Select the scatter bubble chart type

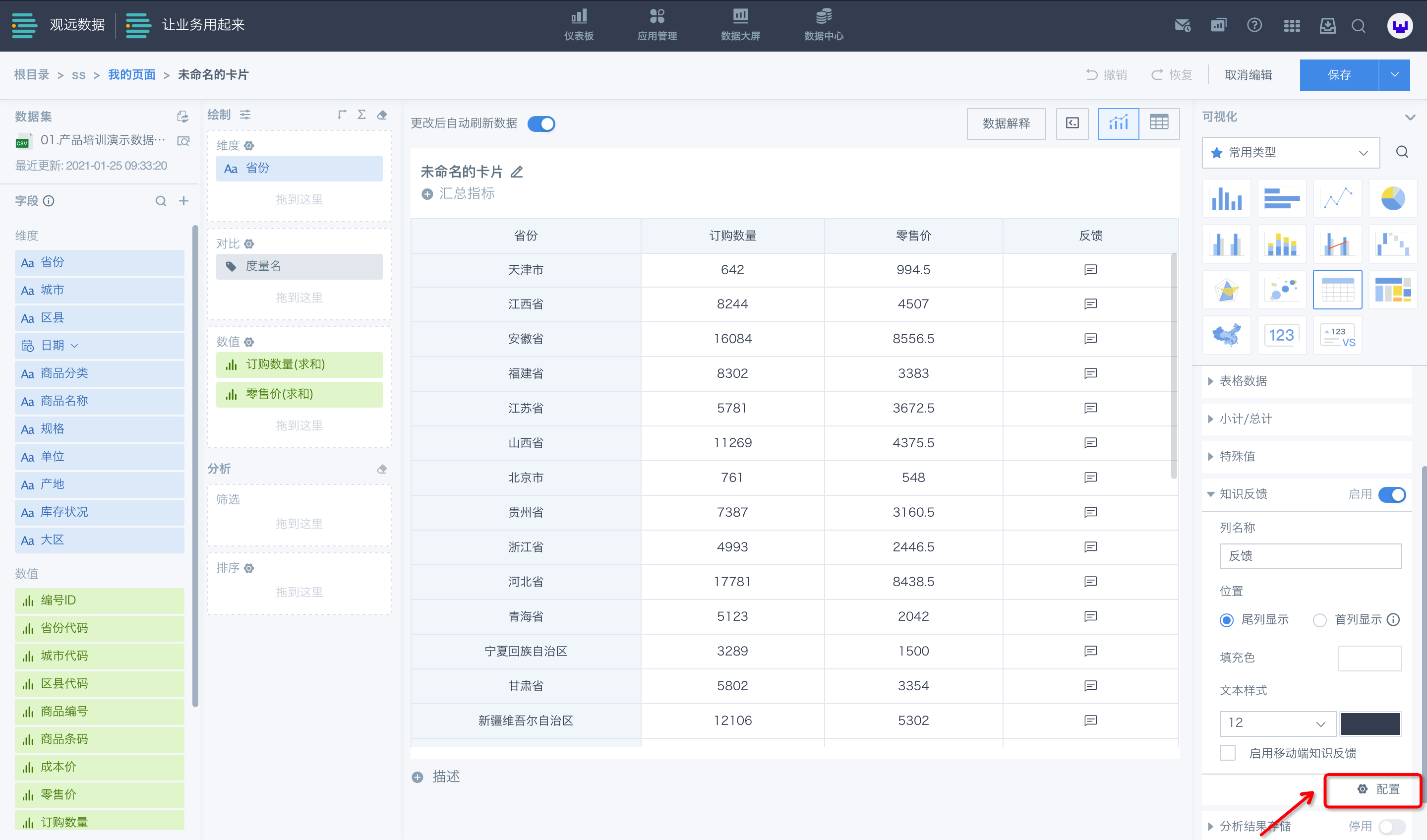point(1281,290)
